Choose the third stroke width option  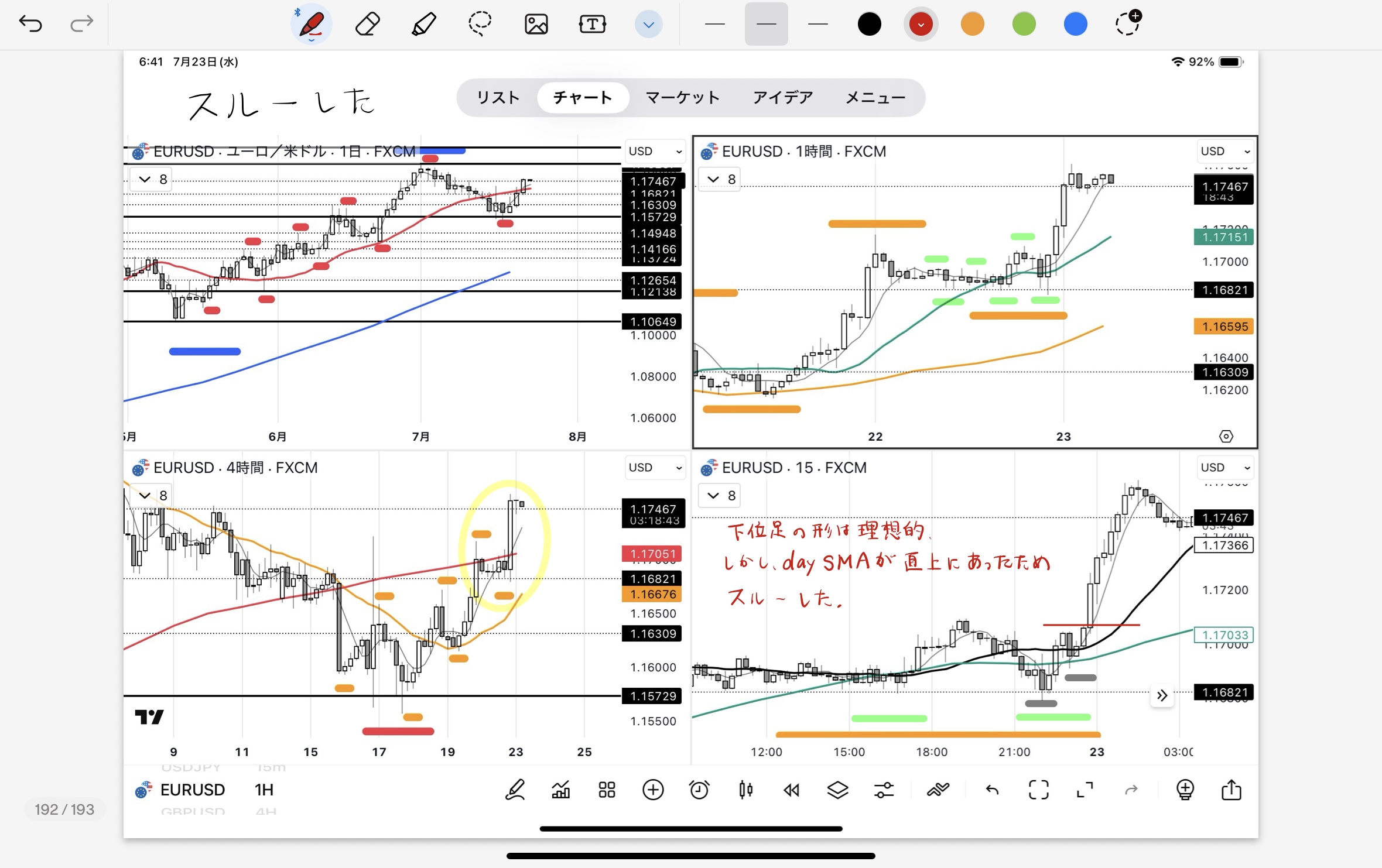click(x=817, y=24)
